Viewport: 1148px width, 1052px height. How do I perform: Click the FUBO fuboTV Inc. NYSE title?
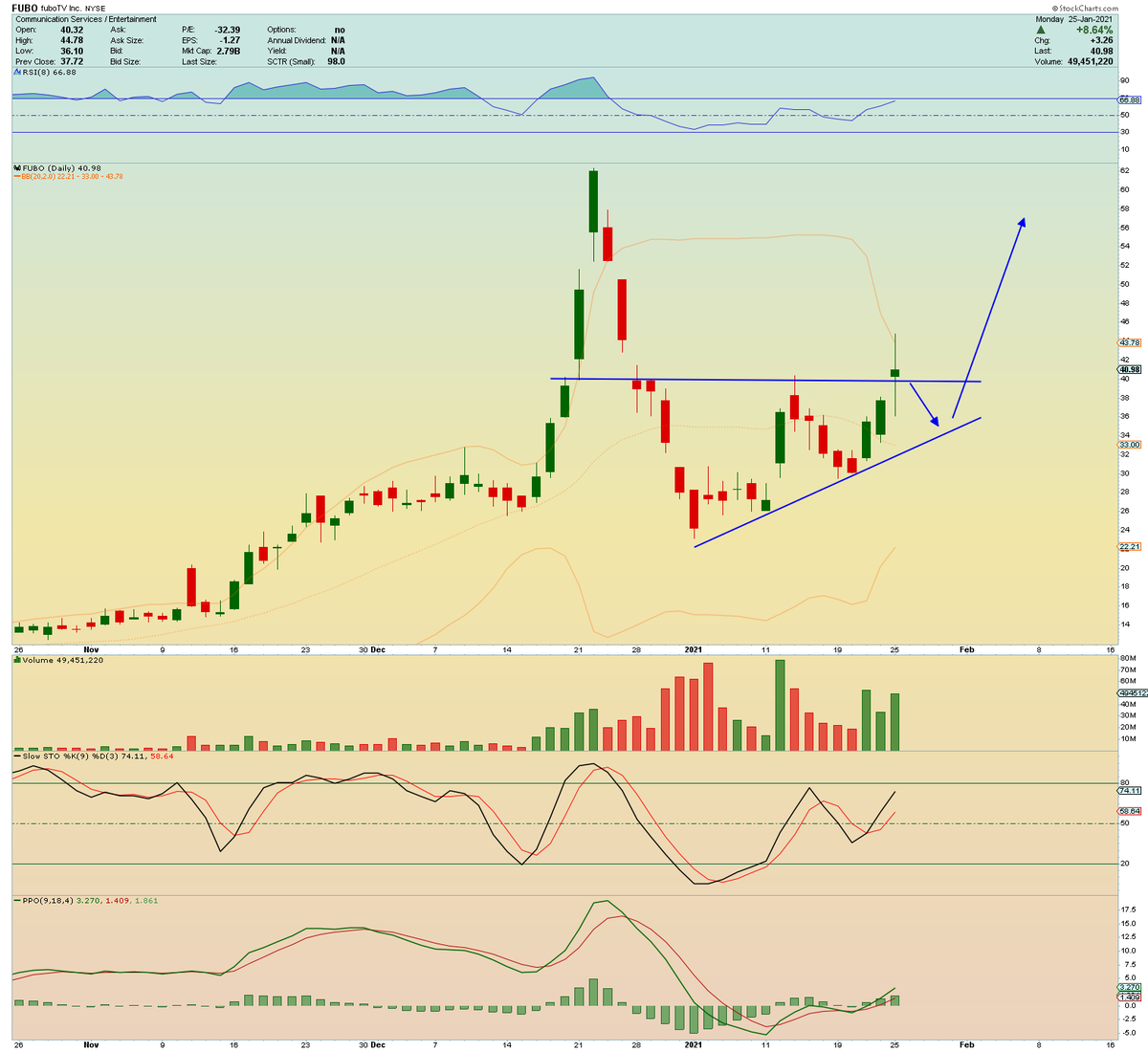tap(57, 8)
